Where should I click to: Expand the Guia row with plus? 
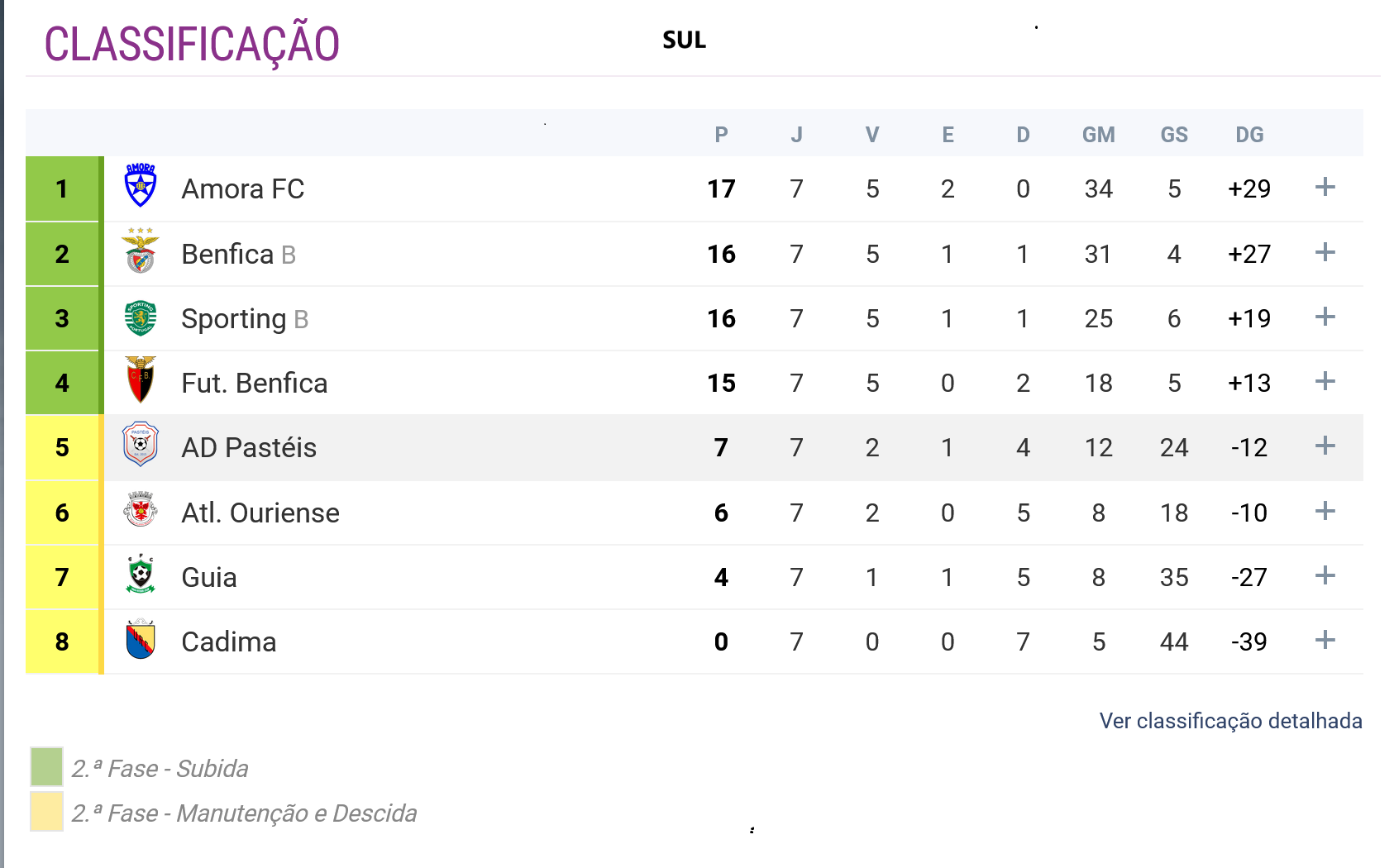pyautogui.click(x=1325, y=575)
